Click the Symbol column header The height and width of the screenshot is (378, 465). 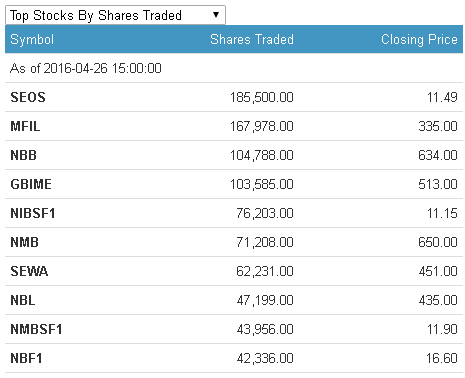coord(32,39)
